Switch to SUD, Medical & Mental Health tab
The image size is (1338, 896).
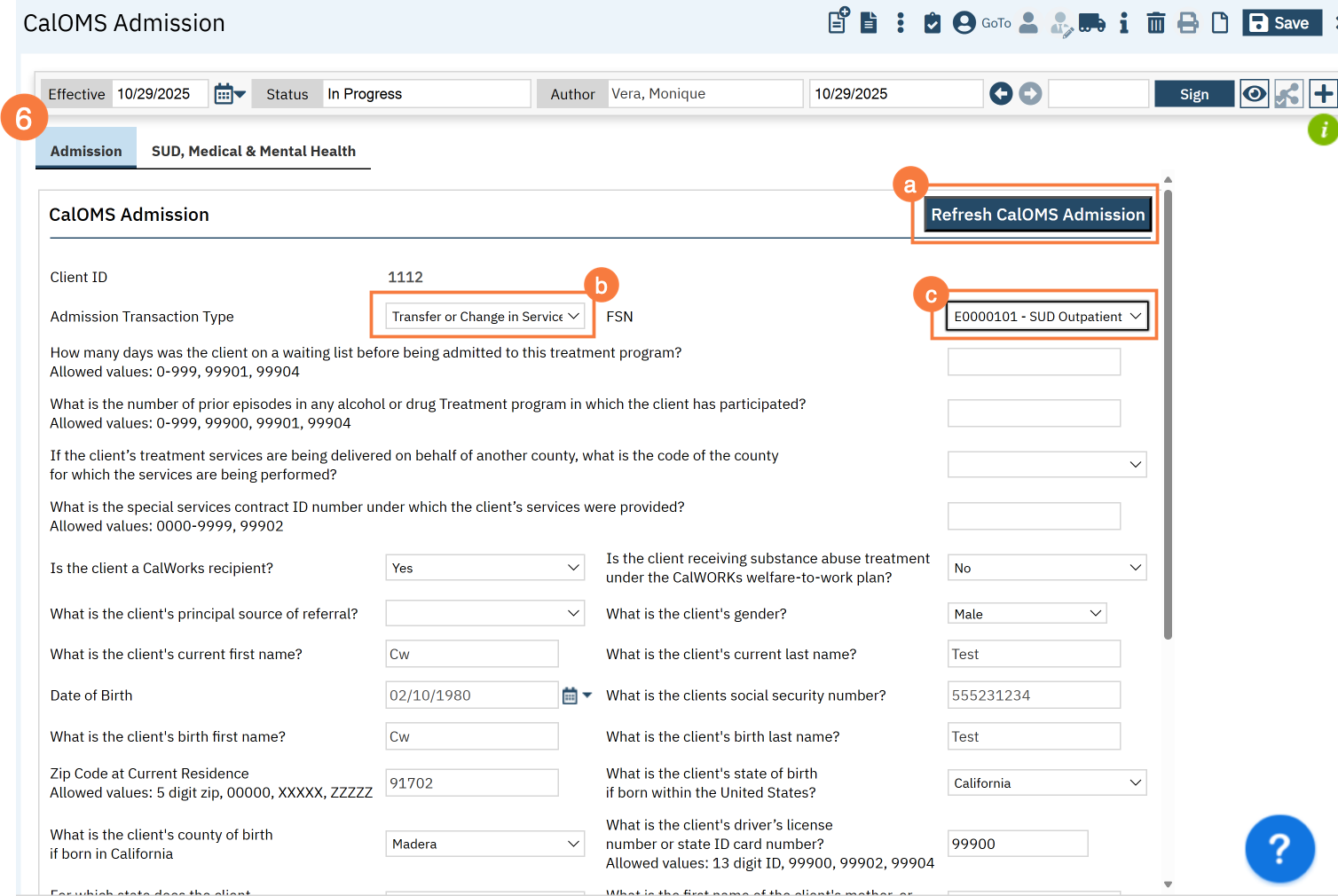253,151
